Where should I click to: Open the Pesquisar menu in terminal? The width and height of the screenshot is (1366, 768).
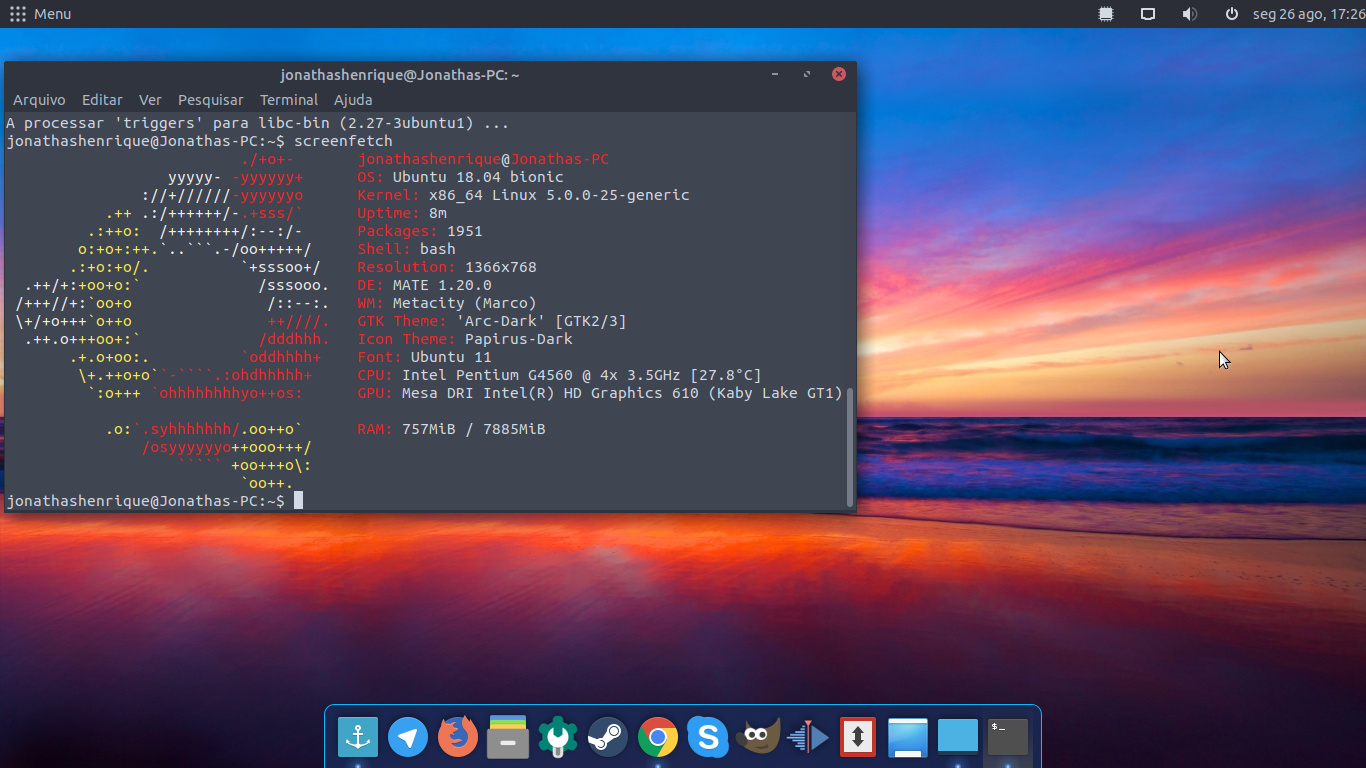point(210,100)
